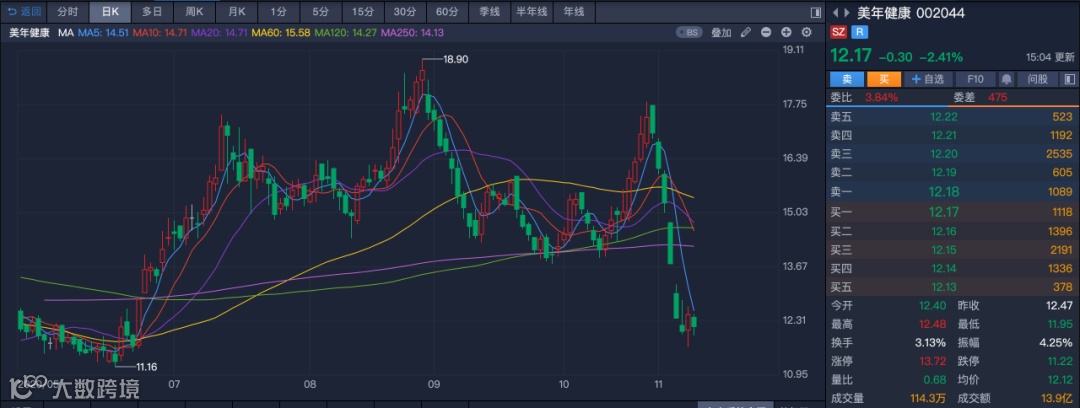Select the 买四 12.14 order row
The height and width of the screenshot is (408, 1080).
tap(953, 268)
